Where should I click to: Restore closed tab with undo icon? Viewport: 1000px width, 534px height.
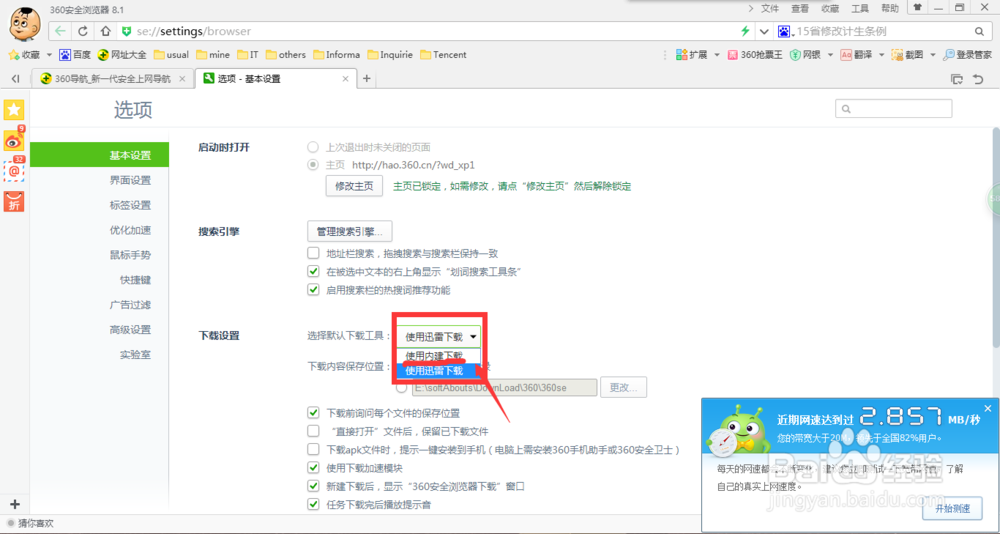click(978, 79)
